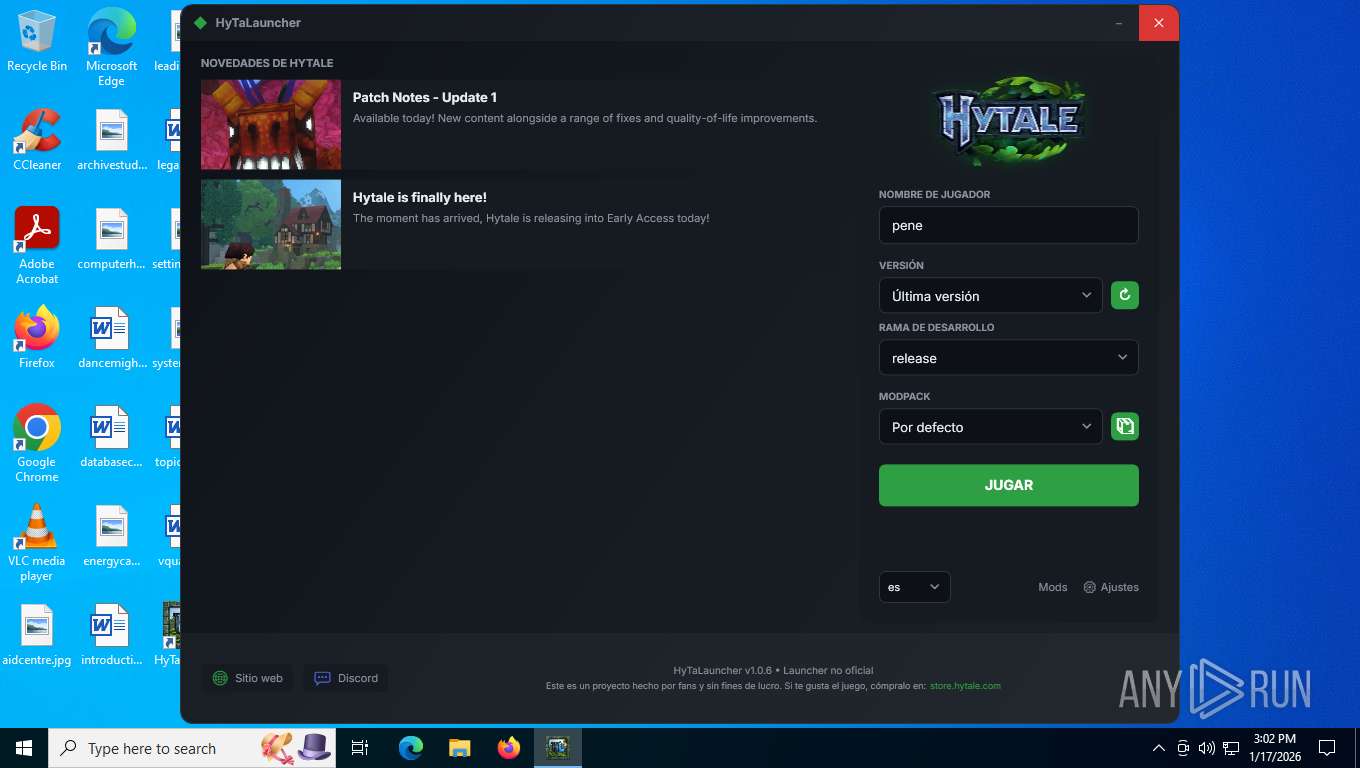Open Hytale is finally here thumbnail
This screenshot has width=1360, height=768.
(x=271, y=225)
